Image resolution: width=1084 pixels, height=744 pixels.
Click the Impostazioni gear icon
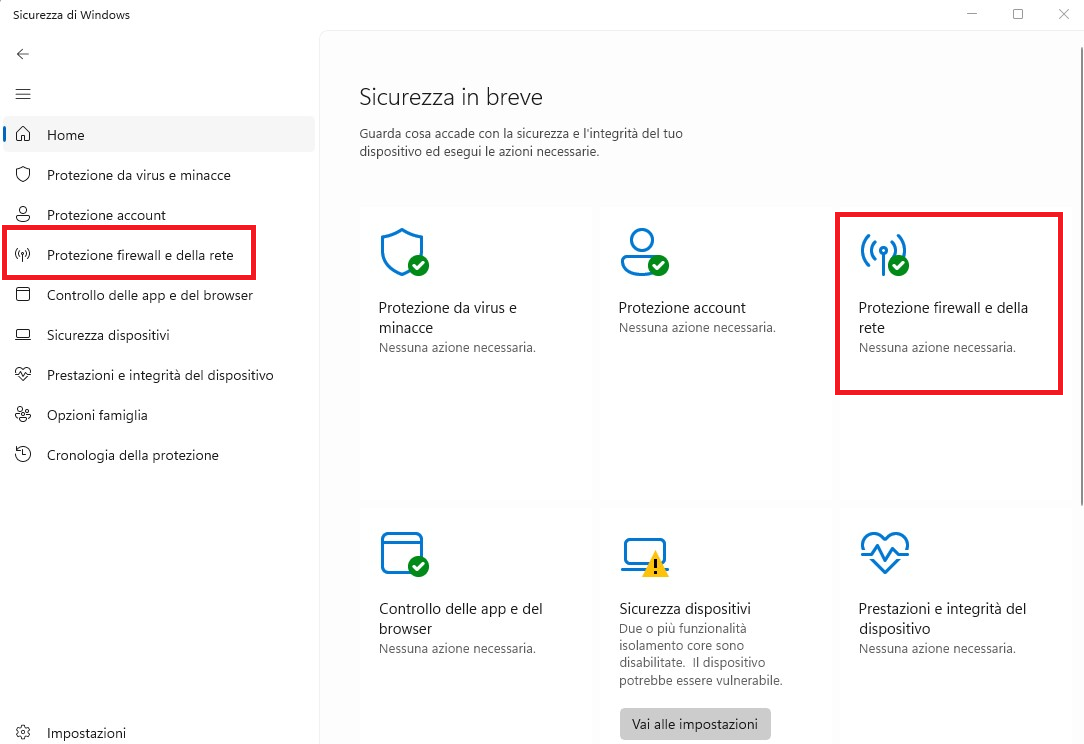coord(23,733)
